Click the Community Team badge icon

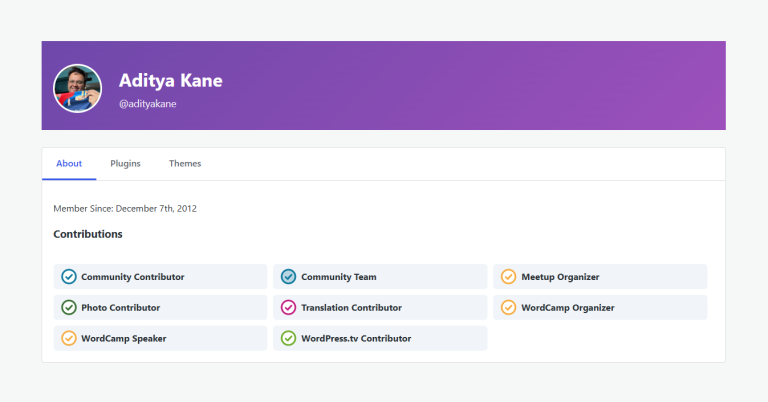coord(289,277)
